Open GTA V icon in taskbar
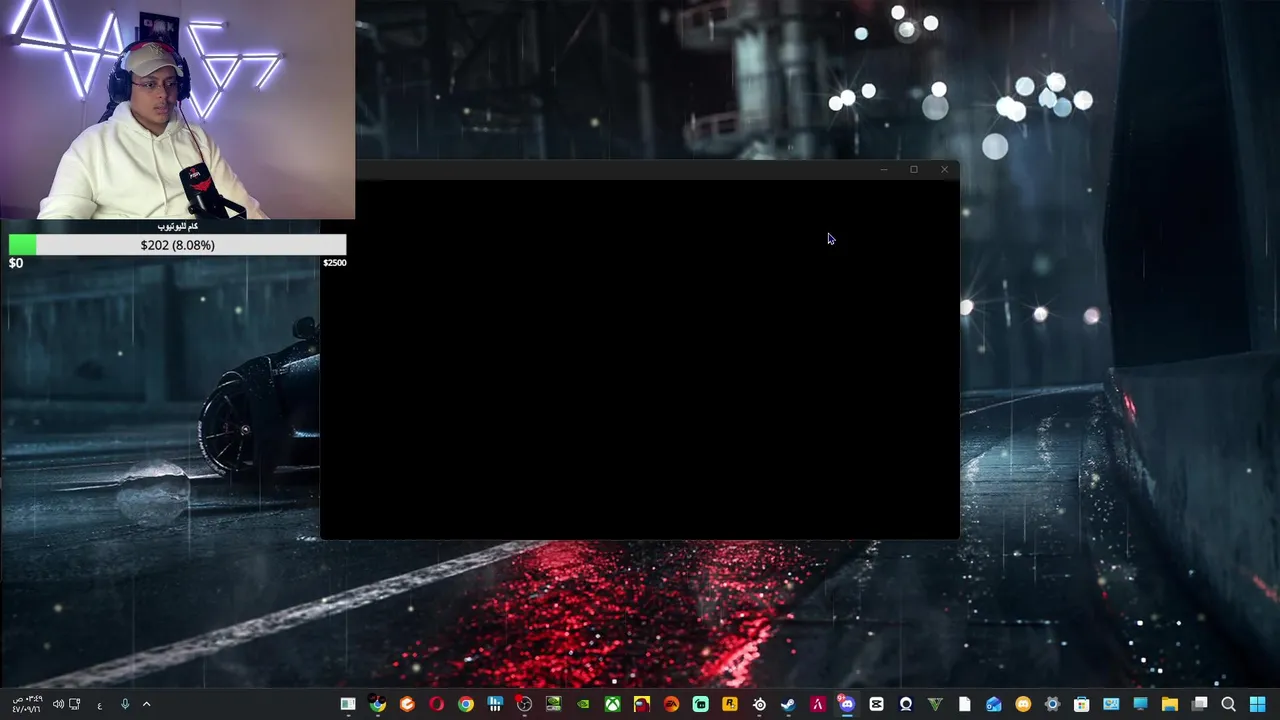This screenshot has height=720, width=1280. tap(935, 705)
